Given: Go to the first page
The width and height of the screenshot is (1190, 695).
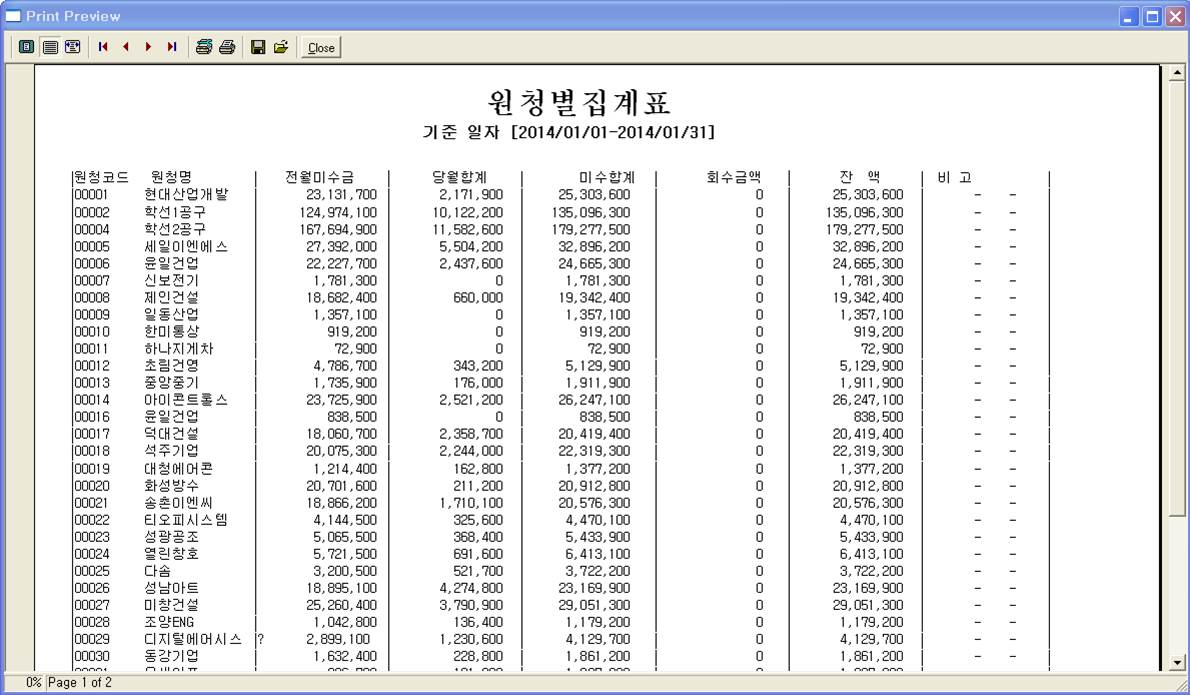Looking at the screenshot, I should [103, 47].
